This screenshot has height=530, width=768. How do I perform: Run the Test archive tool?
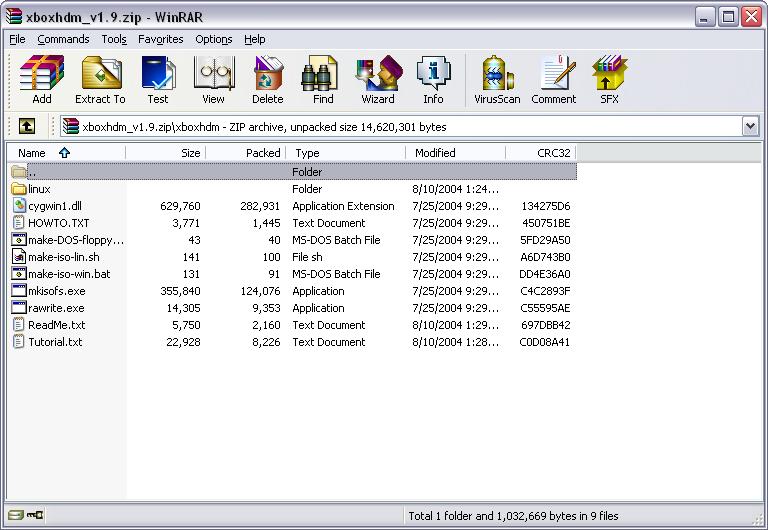[x=158, y=80]
